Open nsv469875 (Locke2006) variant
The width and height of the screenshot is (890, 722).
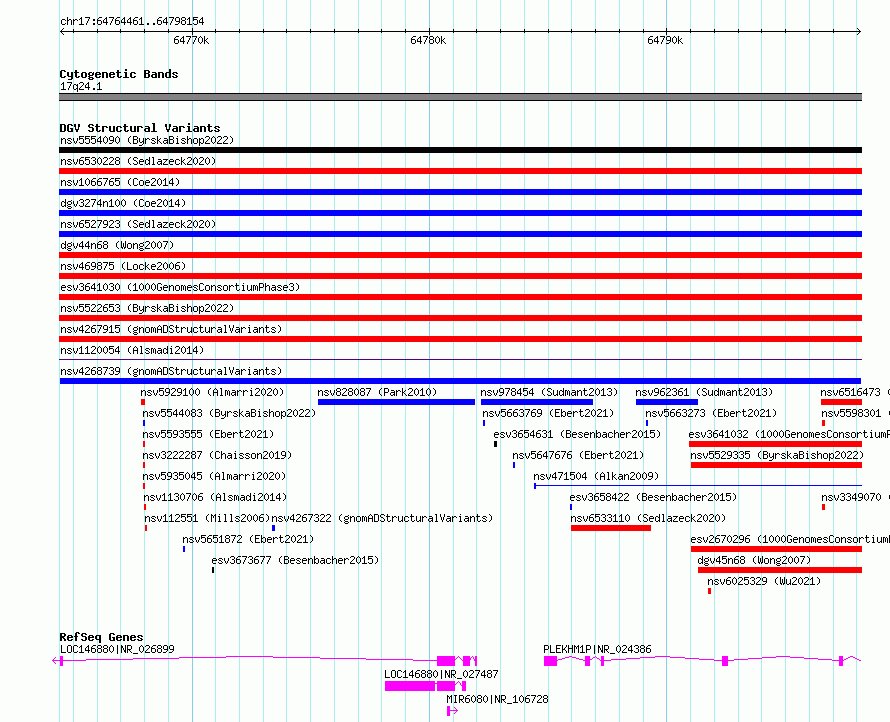coord(123,266)
